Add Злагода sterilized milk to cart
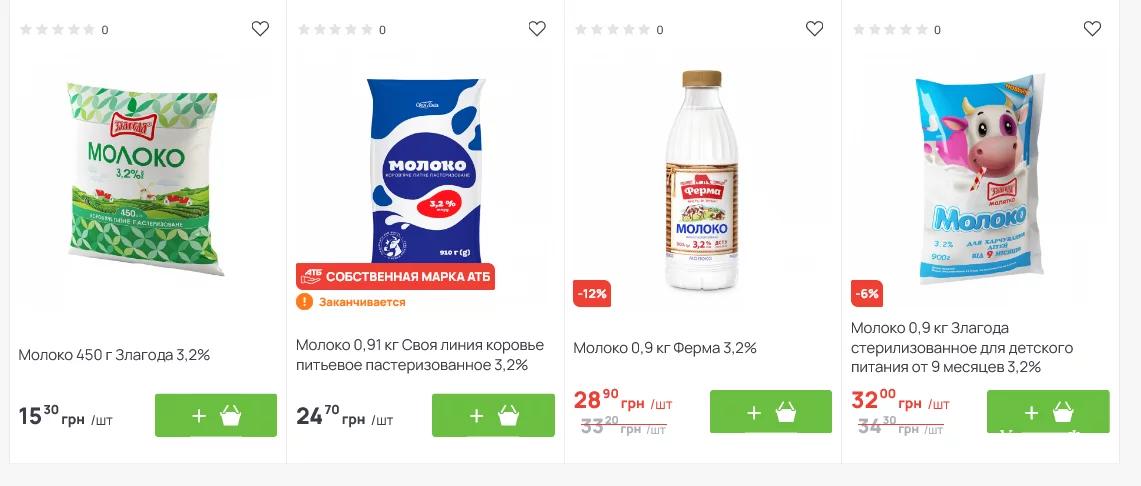The width and height of the screenshot is (1141, 486). pyautogui.click(x=1048, y=411)
